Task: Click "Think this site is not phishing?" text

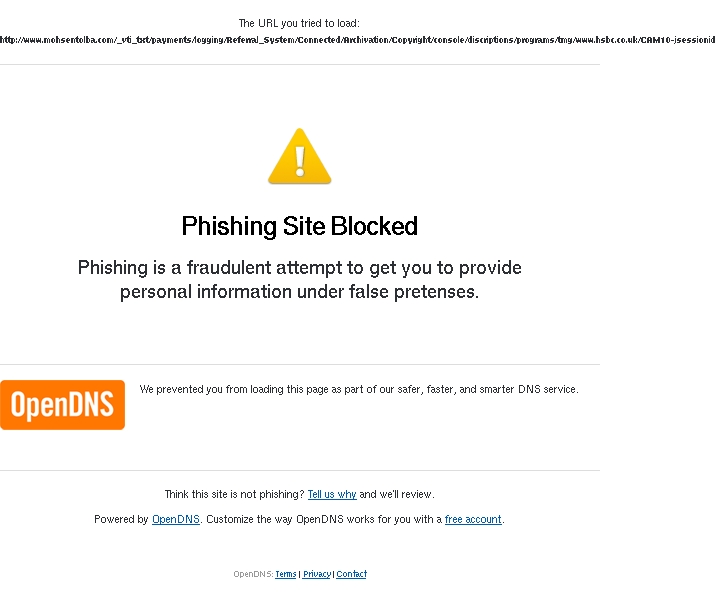Action: tap(234, 494)
